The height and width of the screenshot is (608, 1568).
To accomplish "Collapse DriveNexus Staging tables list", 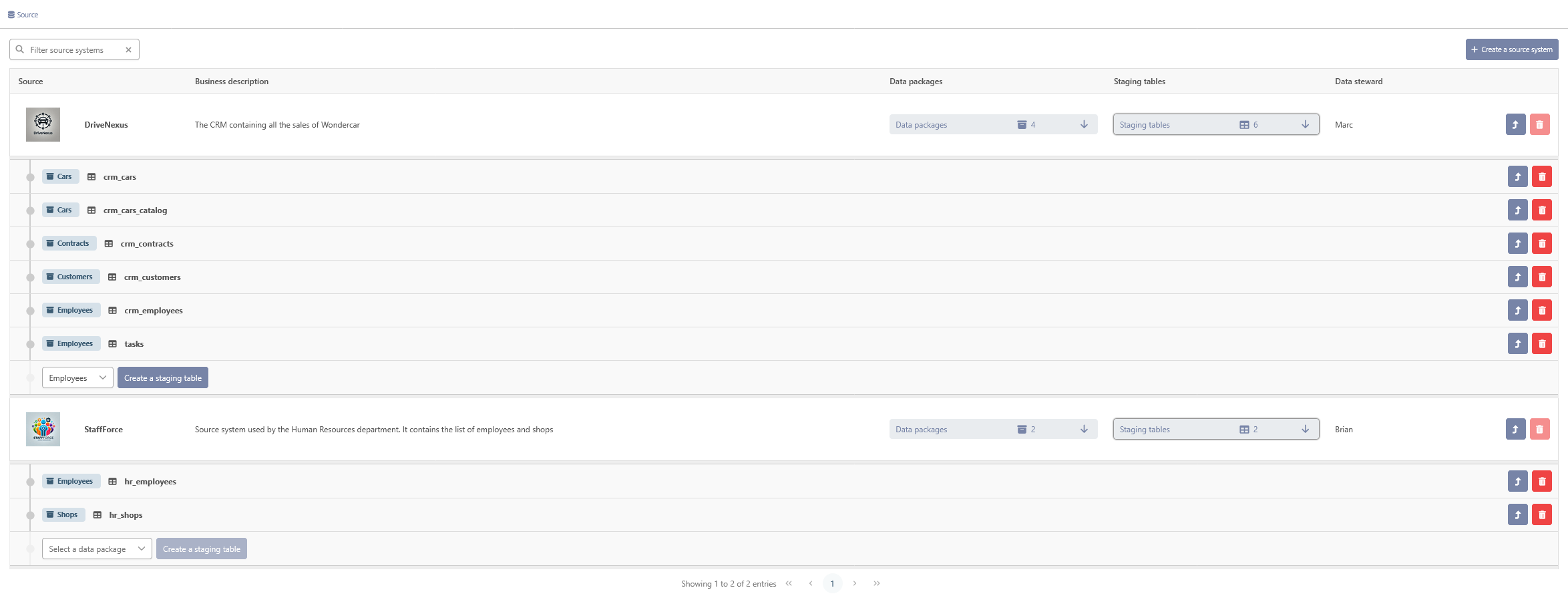I will [x=1216, y=124].
